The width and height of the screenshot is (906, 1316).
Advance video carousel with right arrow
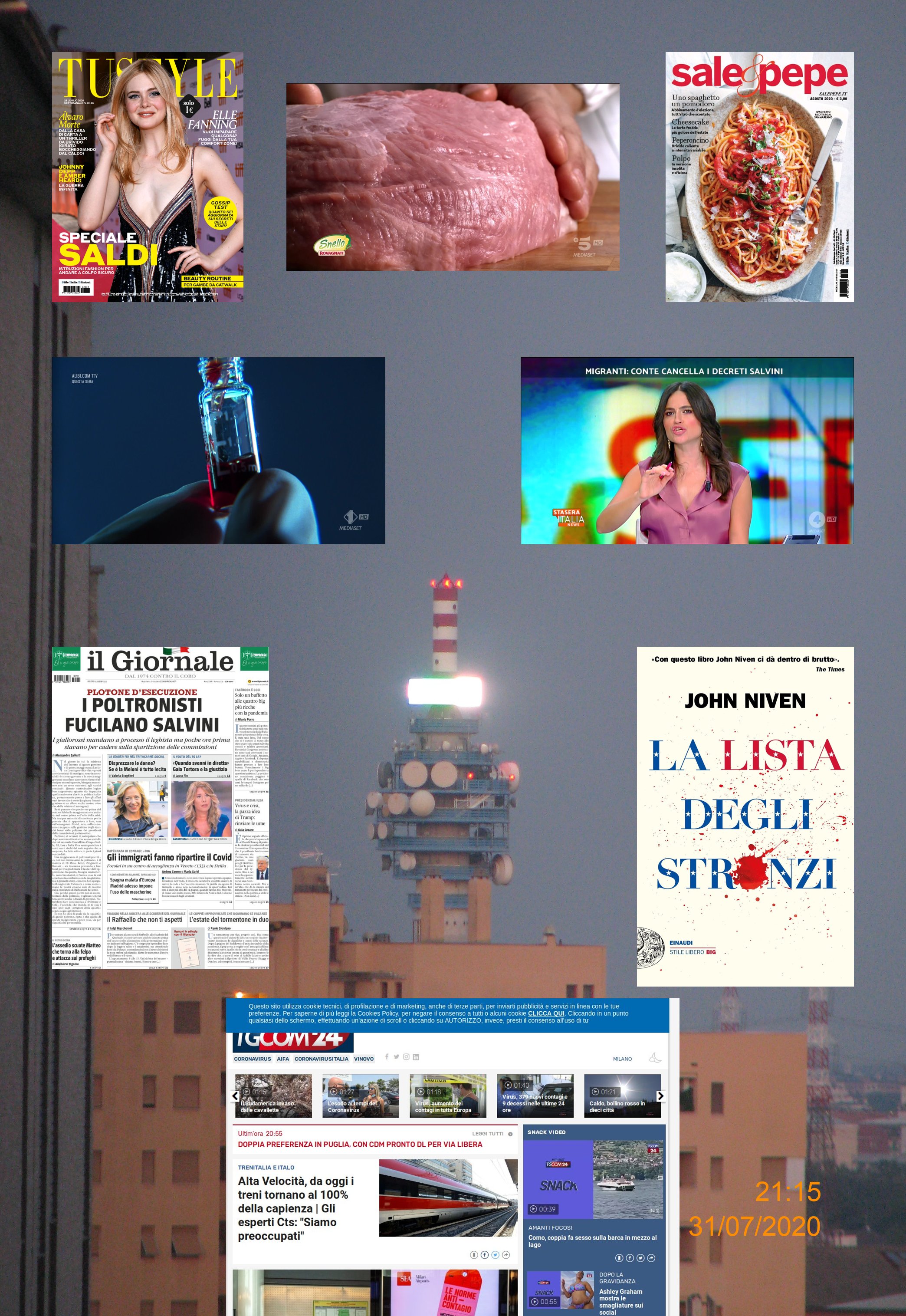[x=660, y=1096]
